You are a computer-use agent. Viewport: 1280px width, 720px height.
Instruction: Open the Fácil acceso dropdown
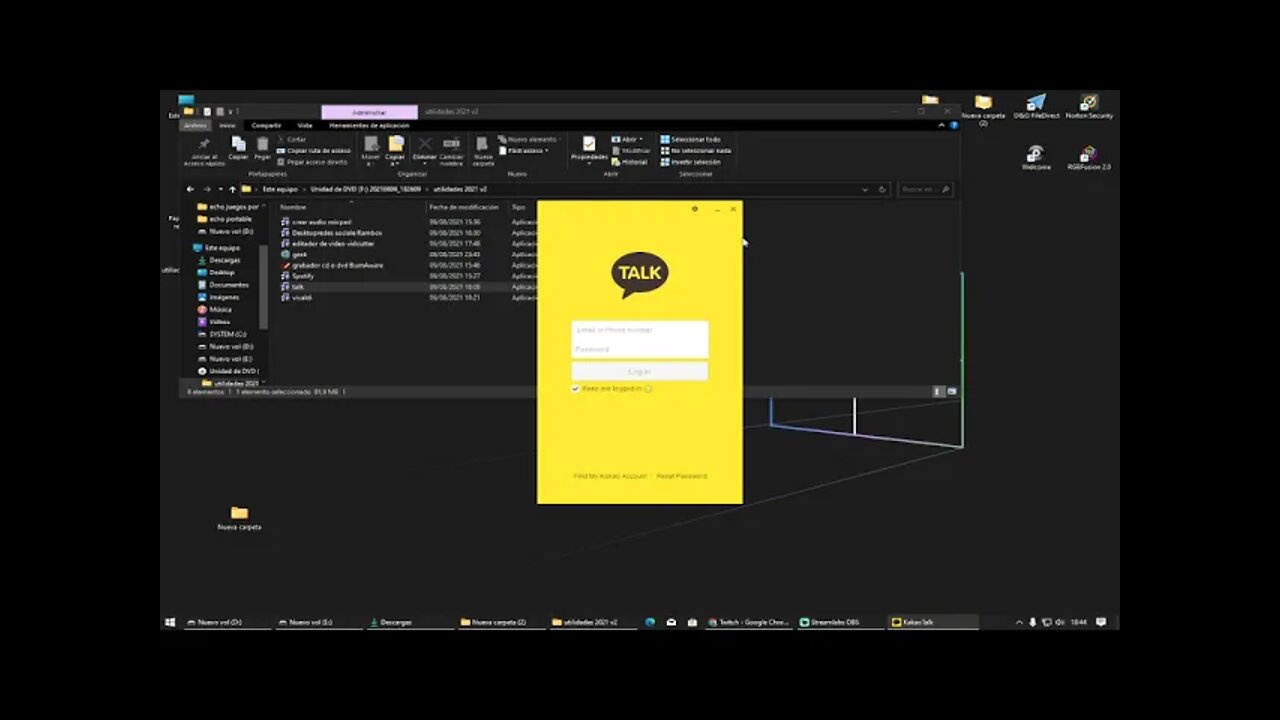point(525,150)
